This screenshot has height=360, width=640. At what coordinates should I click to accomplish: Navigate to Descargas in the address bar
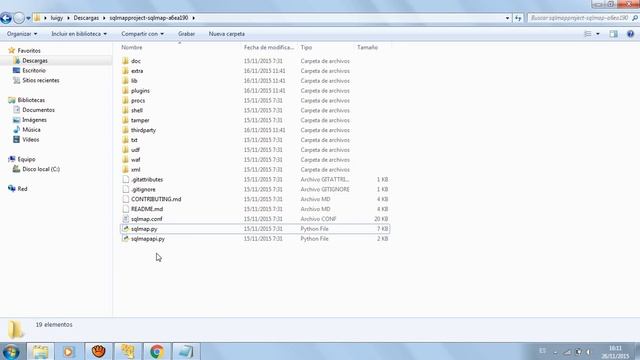pos(86,18)
